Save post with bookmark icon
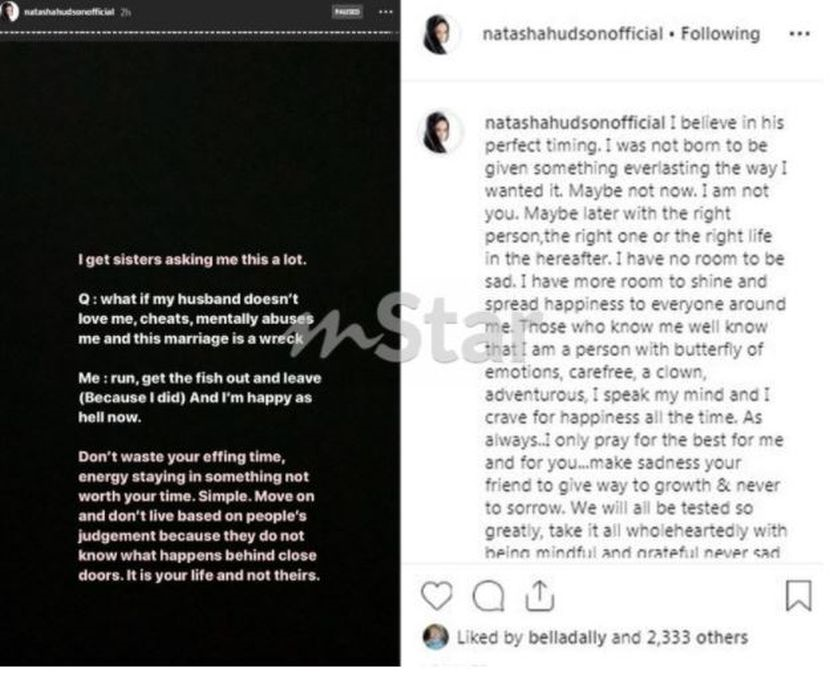 coord(798,596)
